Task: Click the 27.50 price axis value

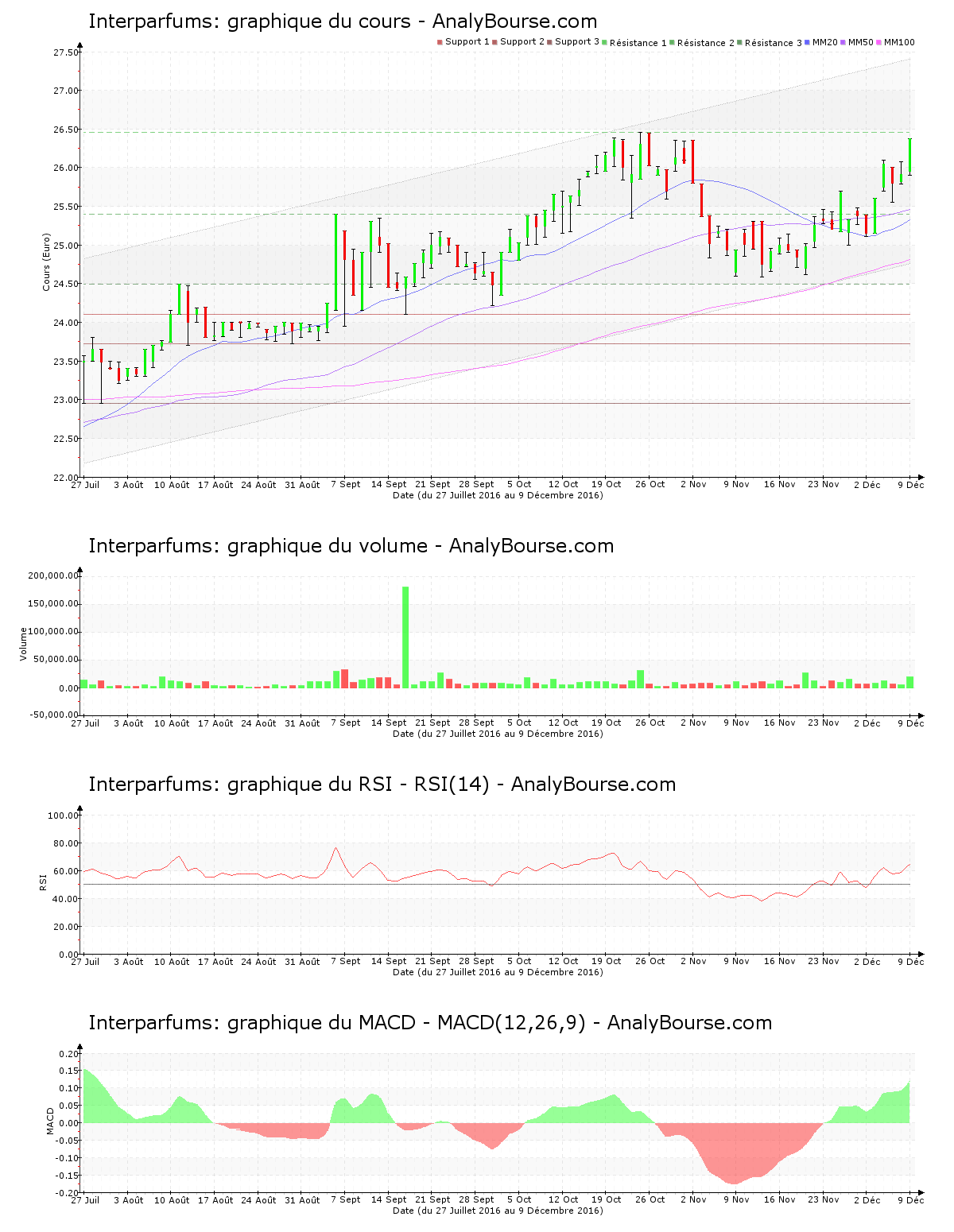Action: point(66,52)
